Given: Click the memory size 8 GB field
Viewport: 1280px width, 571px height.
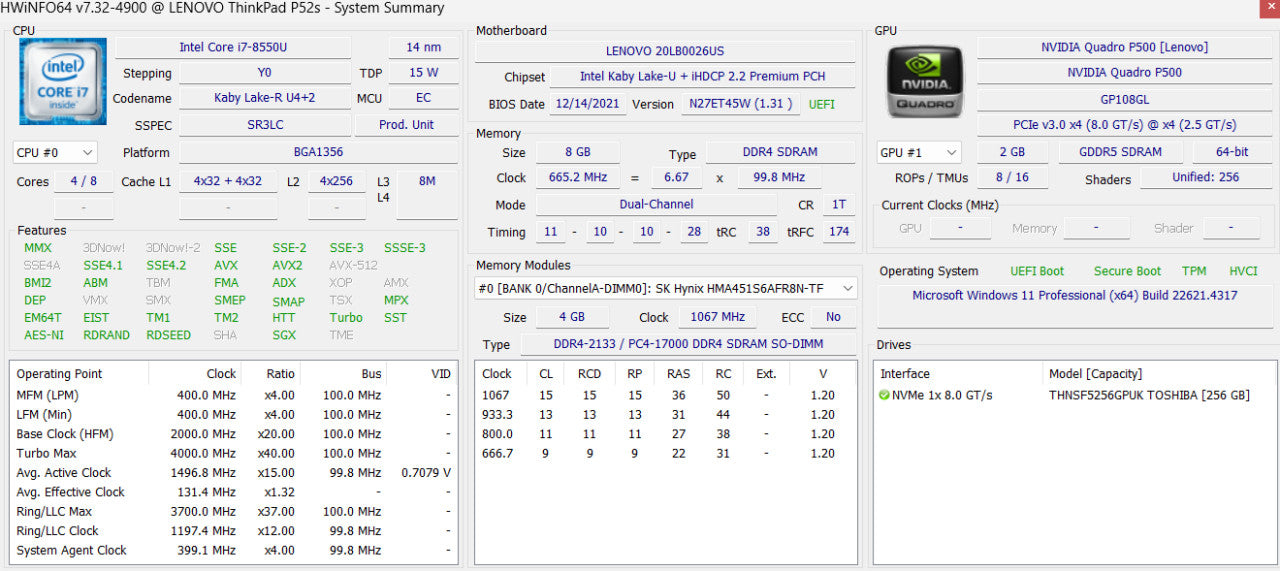Looking at the screenshot, I should click(x=576, y=152).
